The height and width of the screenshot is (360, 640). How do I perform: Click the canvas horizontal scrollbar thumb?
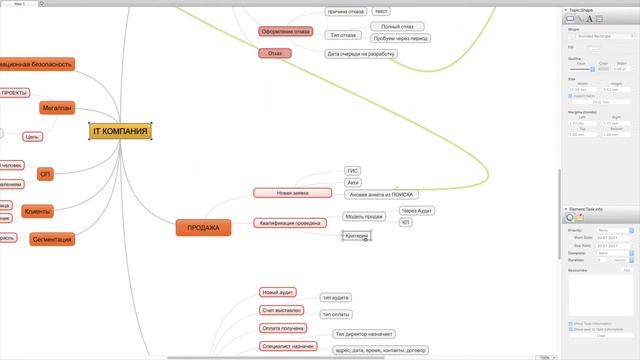click(x=276, y=358)
